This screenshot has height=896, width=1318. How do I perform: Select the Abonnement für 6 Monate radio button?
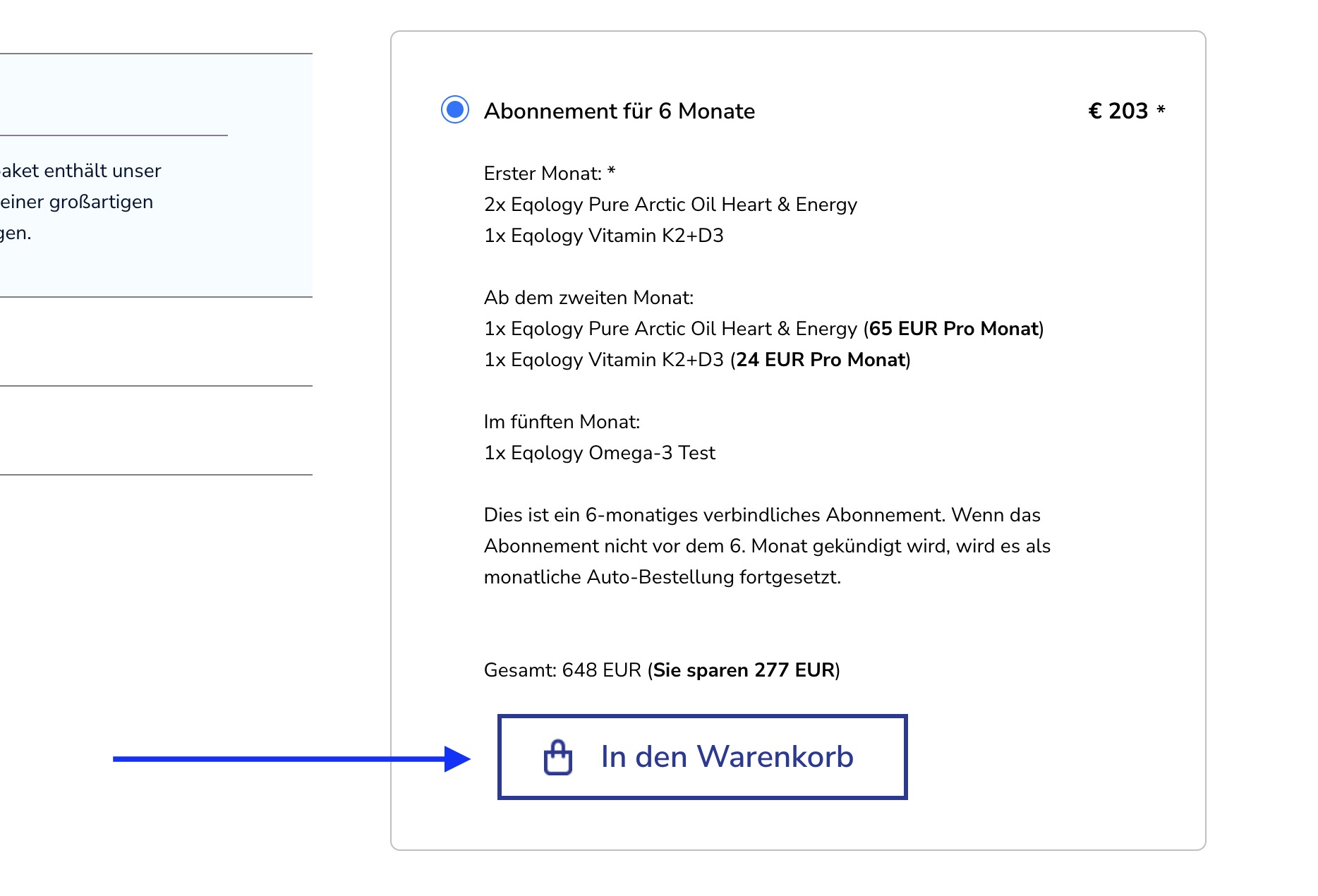point(455,109)
